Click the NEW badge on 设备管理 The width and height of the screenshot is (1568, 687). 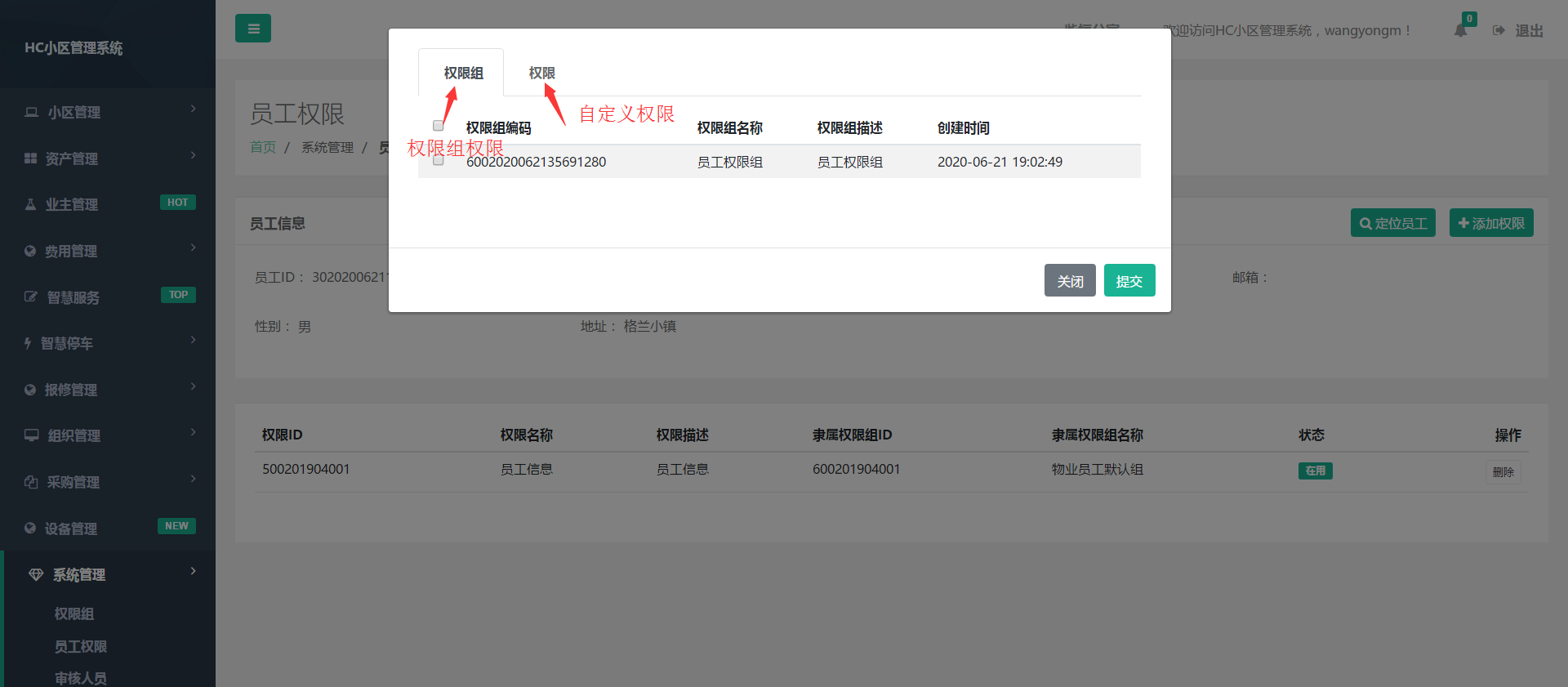pos(176,526)
